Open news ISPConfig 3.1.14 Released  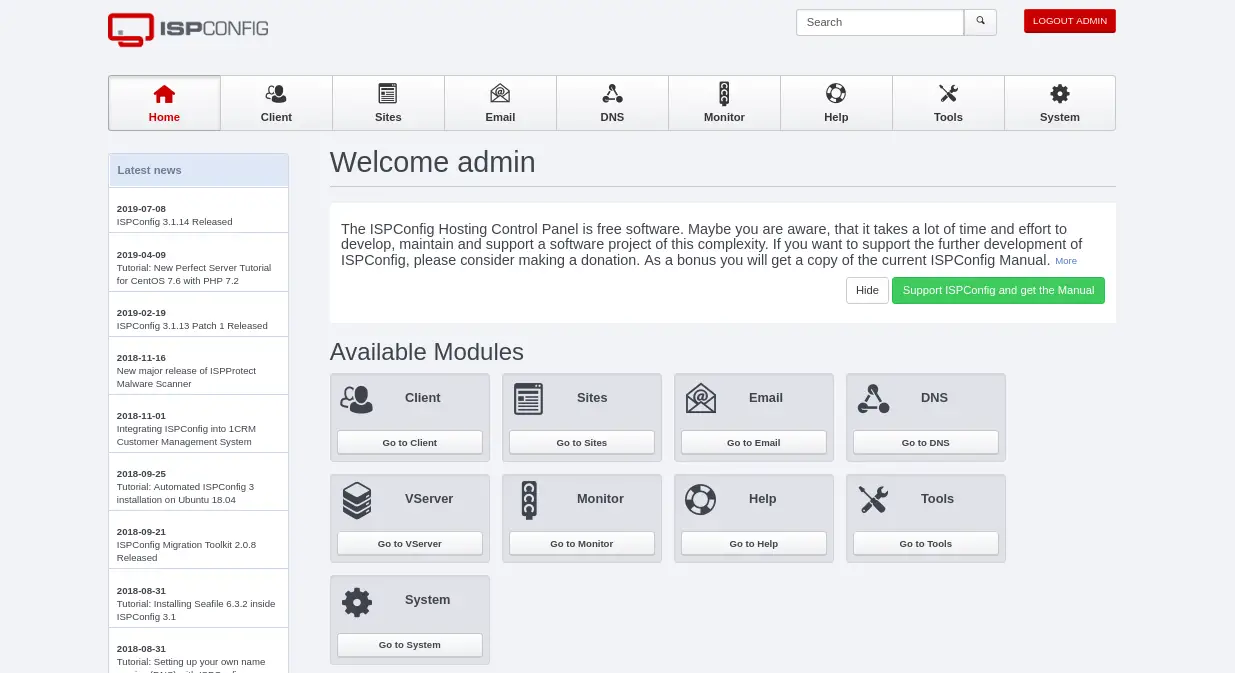[x=174, y=222]
